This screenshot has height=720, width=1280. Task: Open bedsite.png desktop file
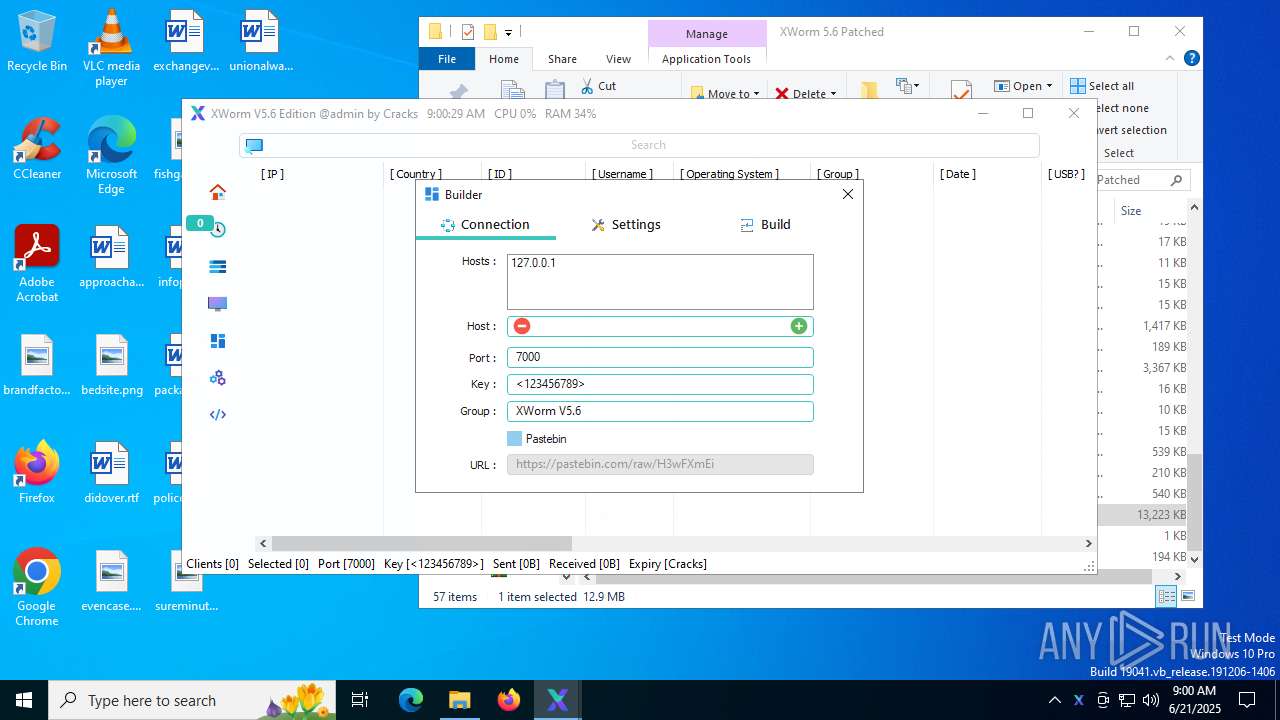coord(111,365)
